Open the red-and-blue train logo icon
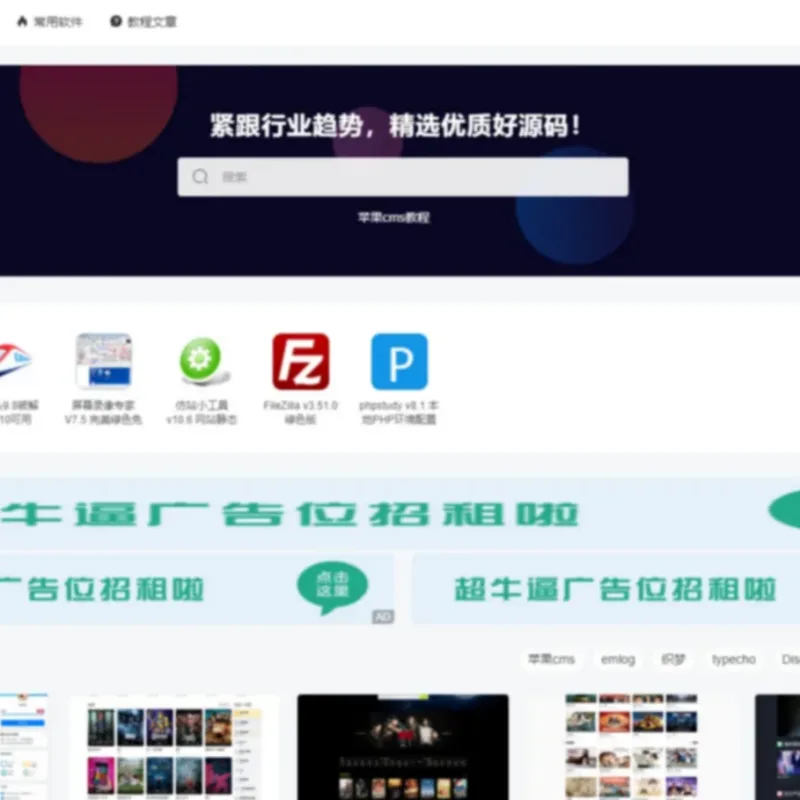 14,360
